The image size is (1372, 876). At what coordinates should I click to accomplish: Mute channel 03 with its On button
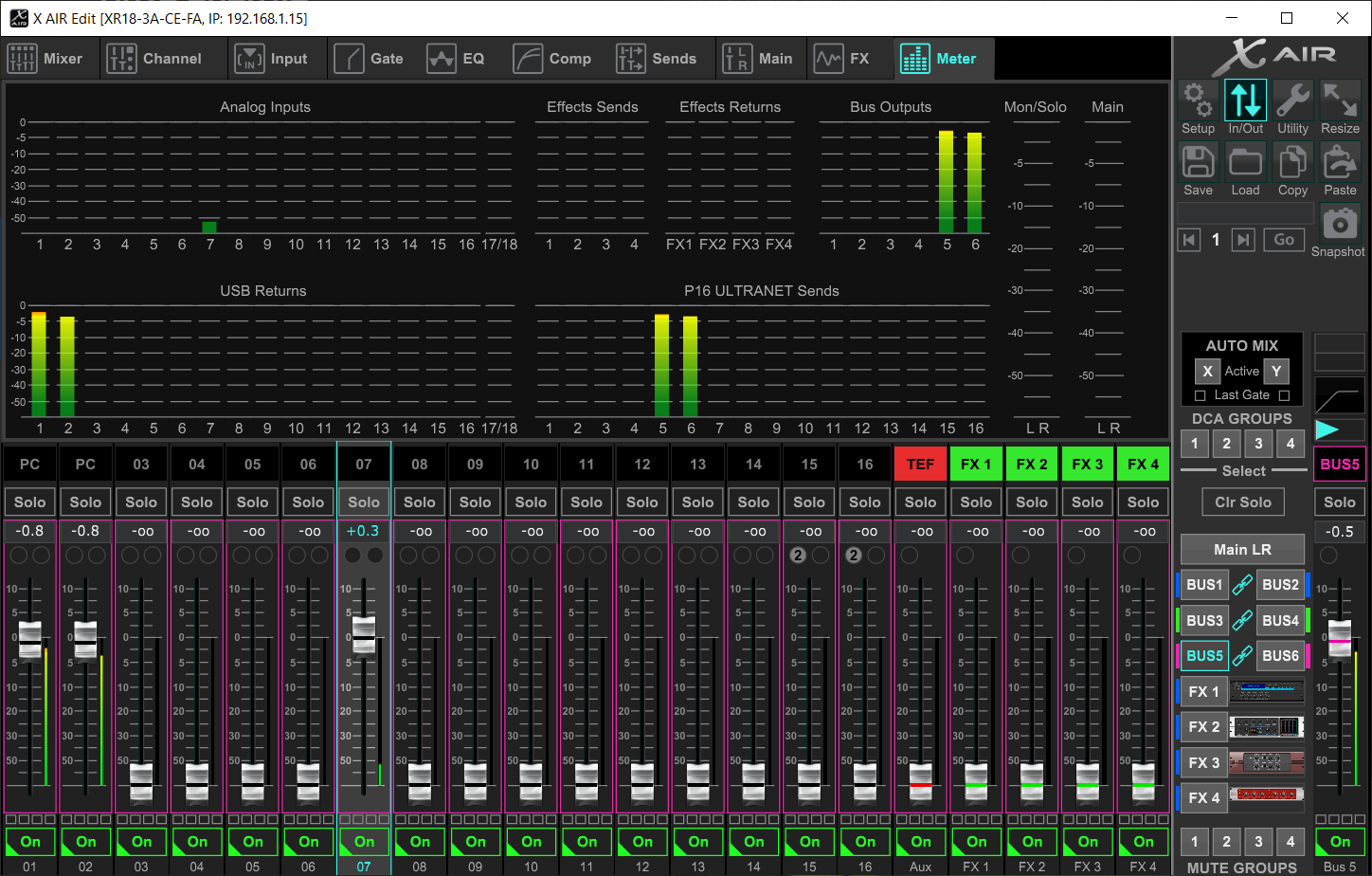click(x=141, y=842)
